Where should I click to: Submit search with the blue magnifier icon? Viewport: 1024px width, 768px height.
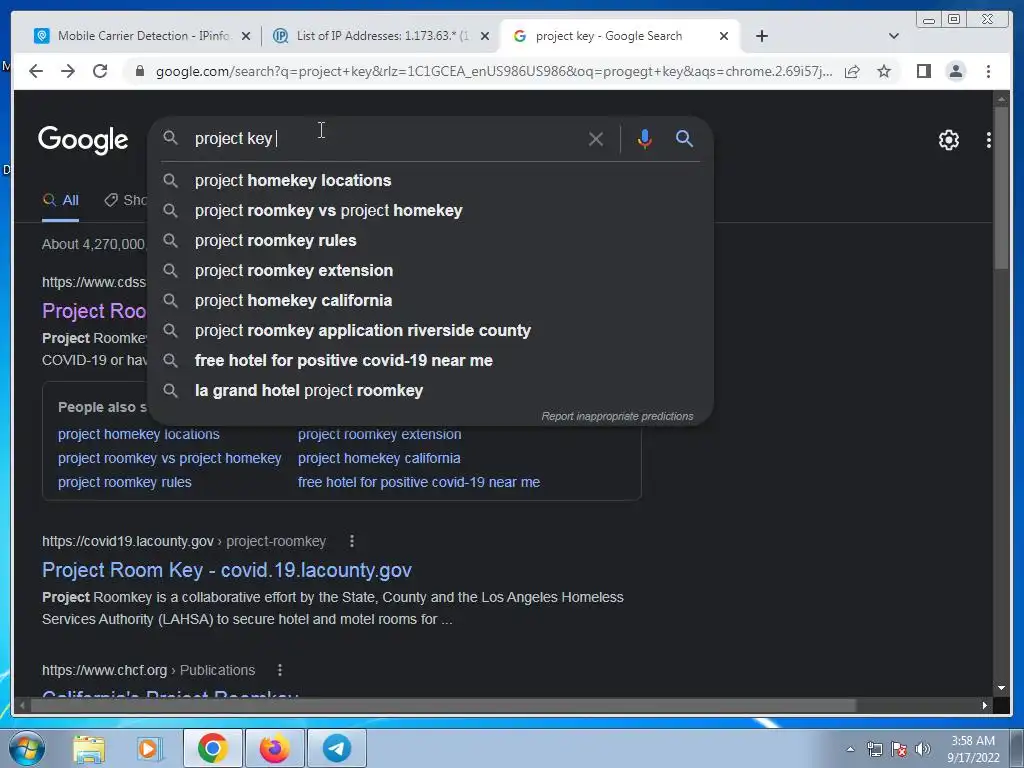[684, 138]
